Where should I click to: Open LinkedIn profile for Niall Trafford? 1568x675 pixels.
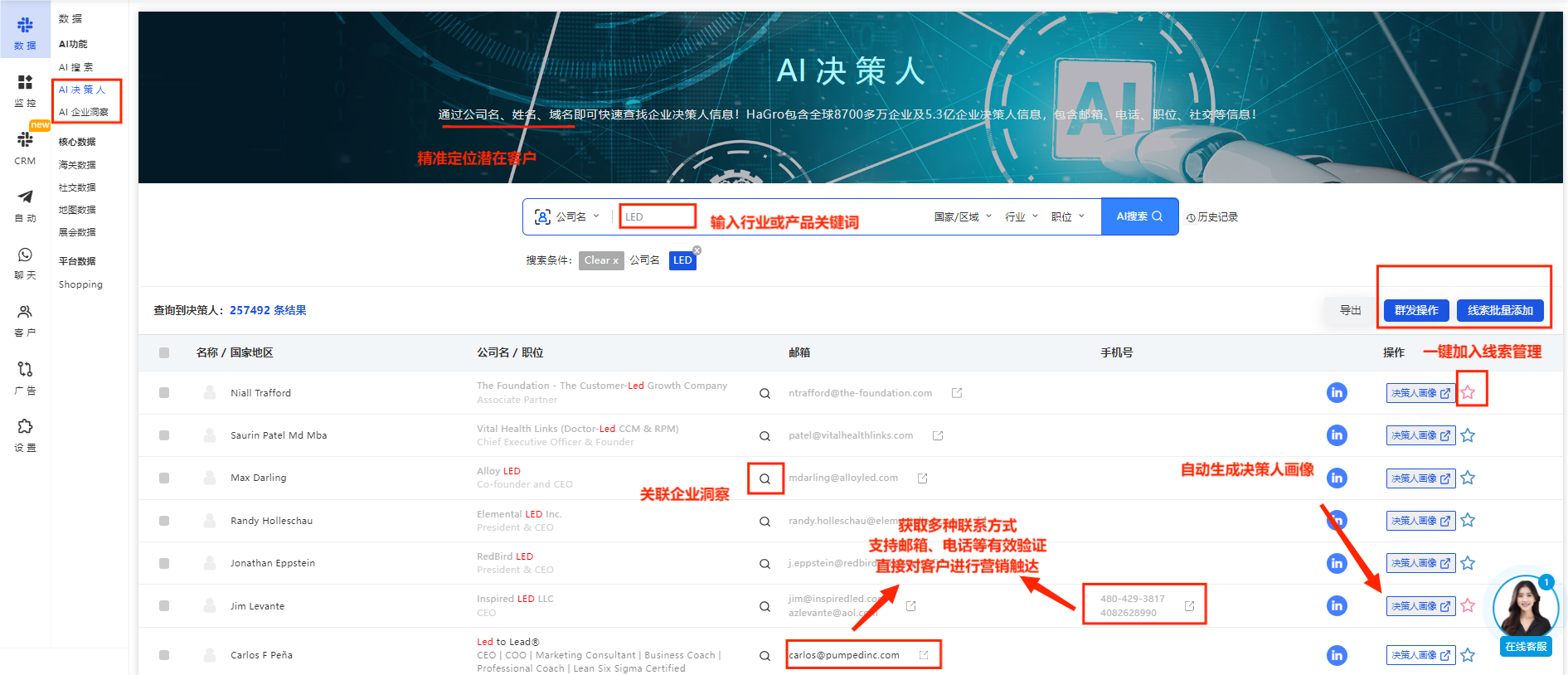(1337, 392)
